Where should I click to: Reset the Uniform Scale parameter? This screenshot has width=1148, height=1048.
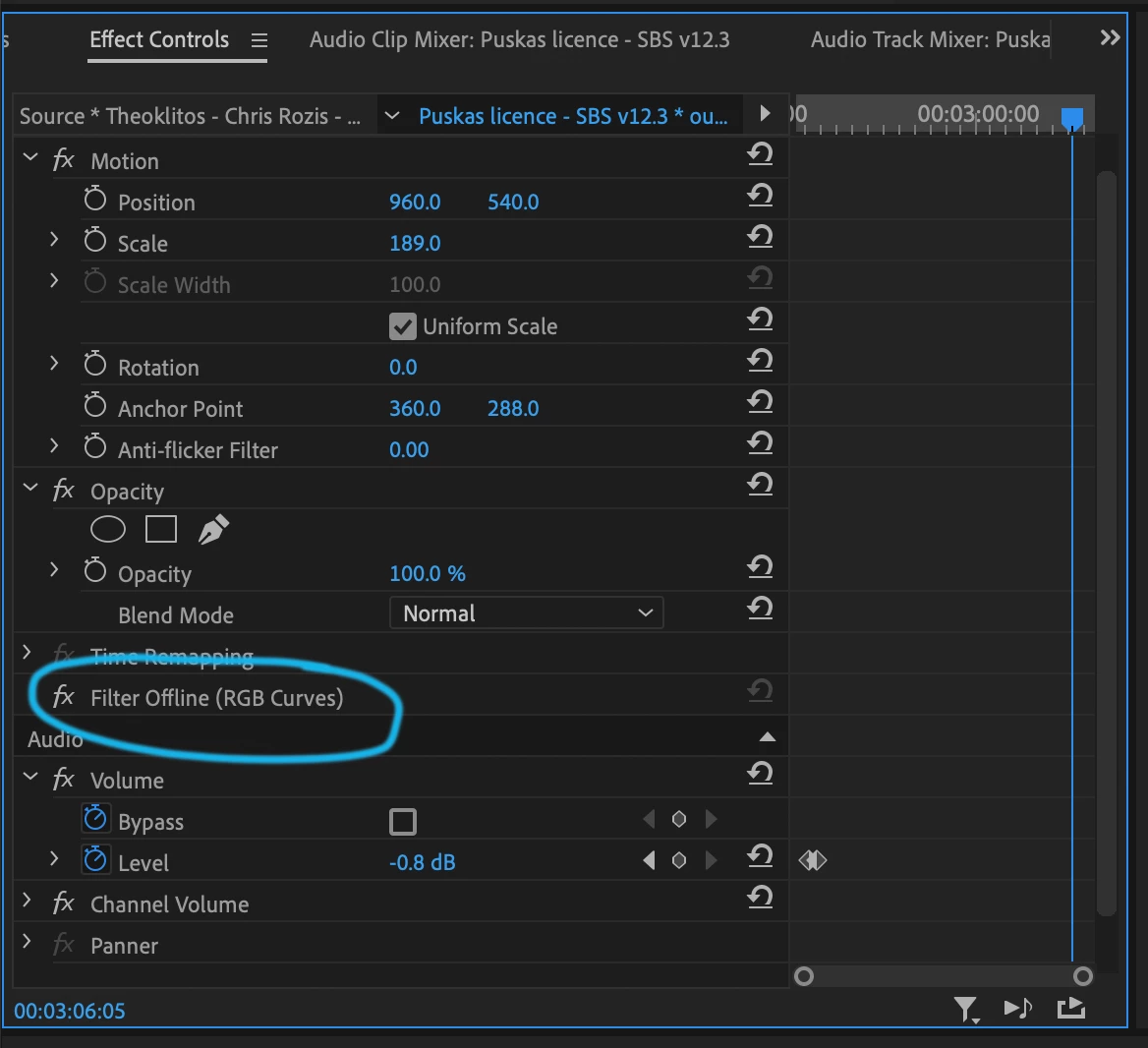tap(760, 319)
